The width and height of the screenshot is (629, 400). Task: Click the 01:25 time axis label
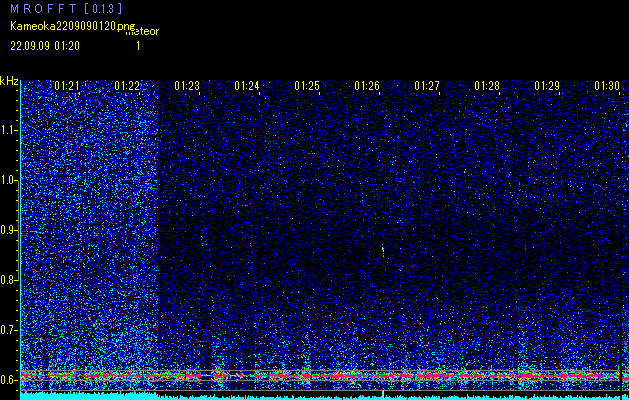click(x=307, y=86)
